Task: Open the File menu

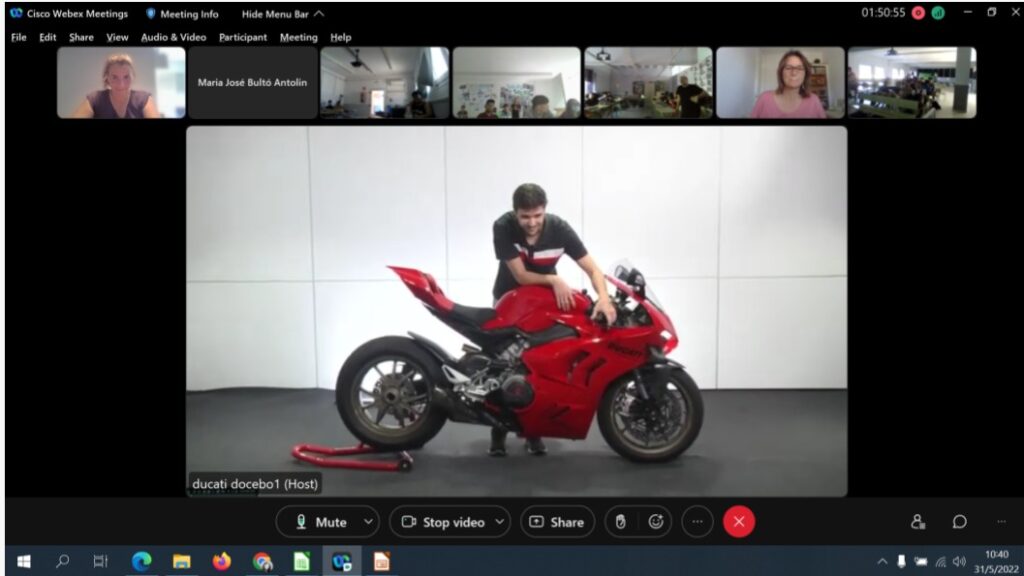Action: point(19,37)
